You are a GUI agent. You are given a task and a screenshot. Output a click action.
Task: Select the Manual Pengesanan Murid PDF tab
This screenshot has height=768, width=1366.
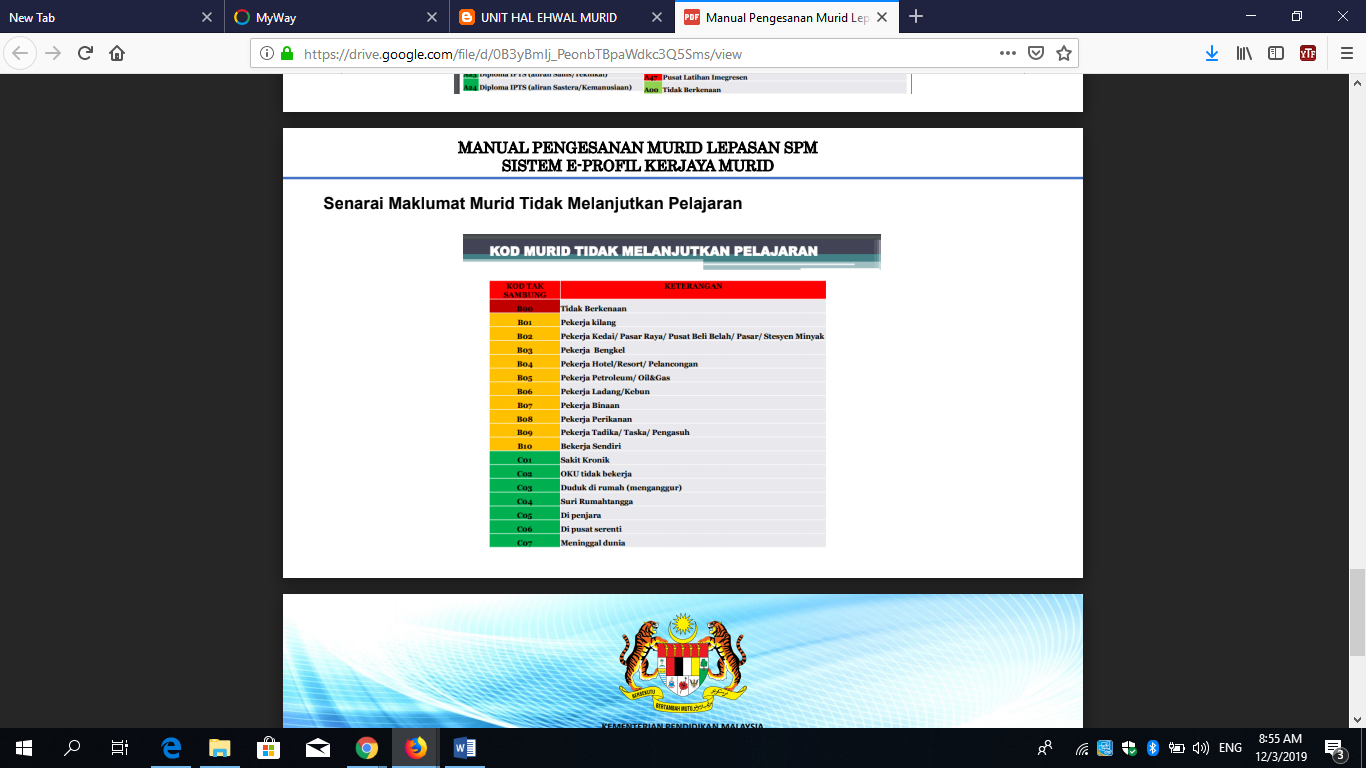[x=787, y=17]
